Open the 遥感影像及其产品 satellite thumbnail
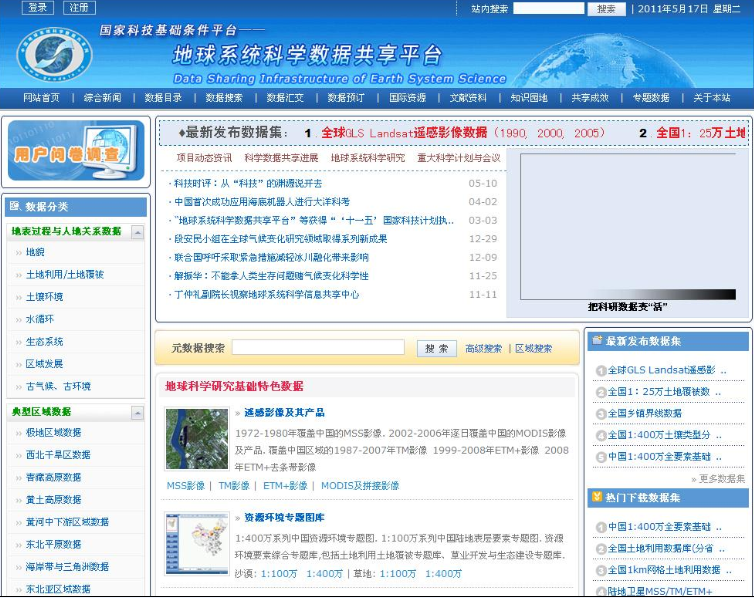Image resolution: width=754 pixels, height=598 pixels. (197, 439)
